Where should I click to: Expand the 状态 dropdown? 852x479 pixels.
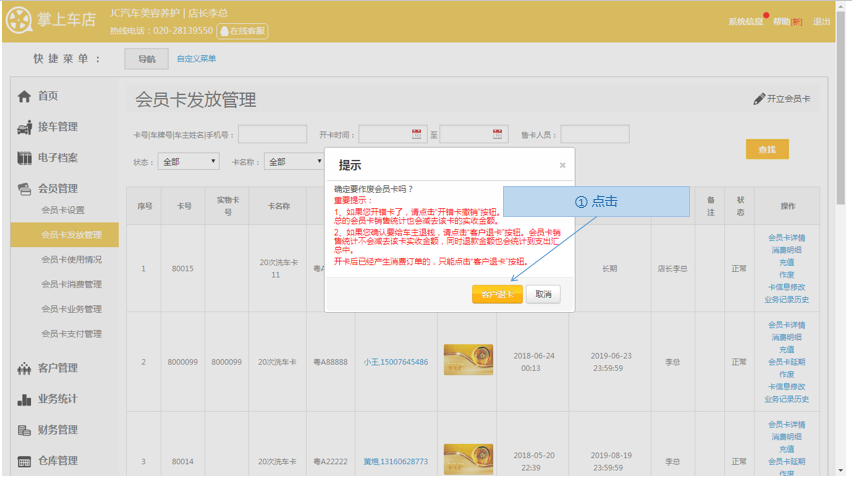(189, 161)
